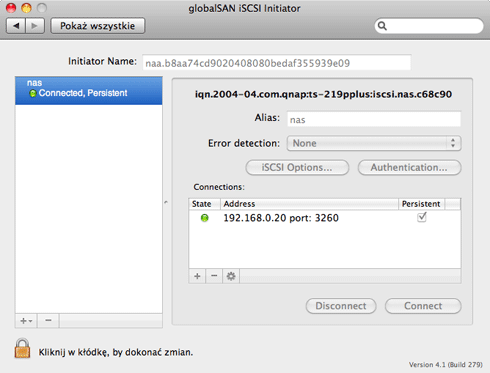The height and width of the screenshot is (373, 490).
Task: Click the split pane divider handle
Action: coord(166,202)
